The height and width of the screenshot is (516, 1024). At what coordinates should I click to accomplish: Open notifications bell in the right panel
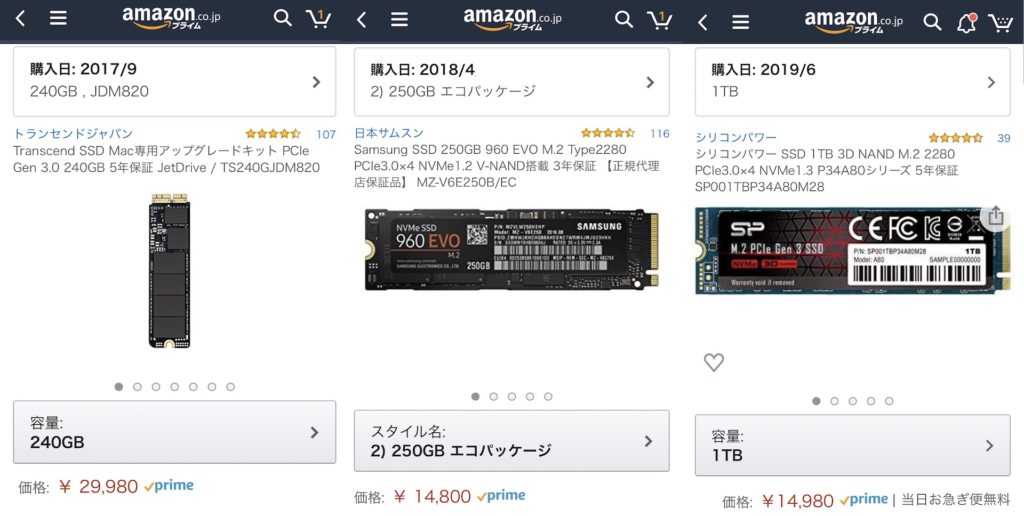tap(966, 22)
